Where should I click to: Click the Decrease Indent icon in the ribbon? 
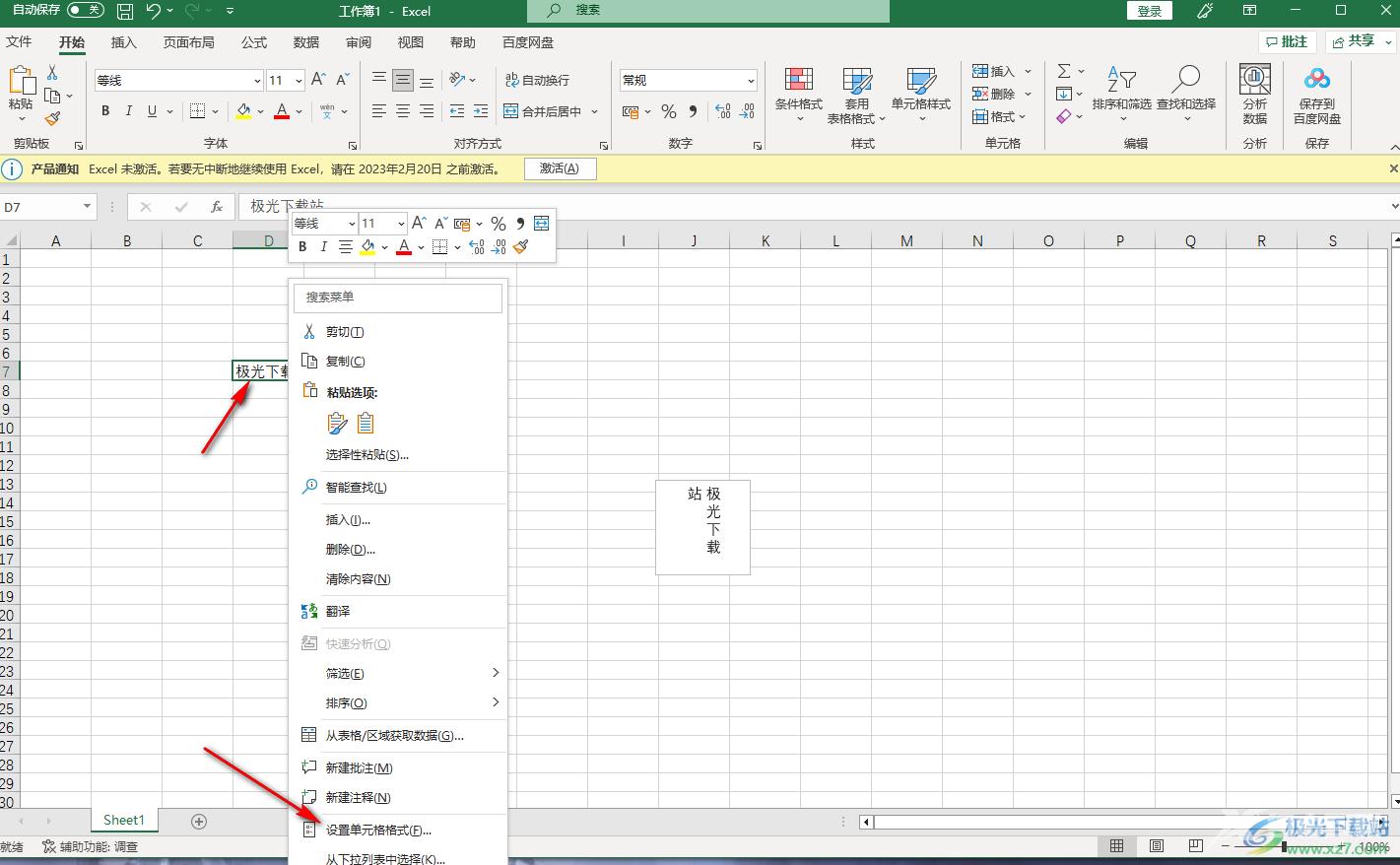pyautogui.click(x=457, y=111)
